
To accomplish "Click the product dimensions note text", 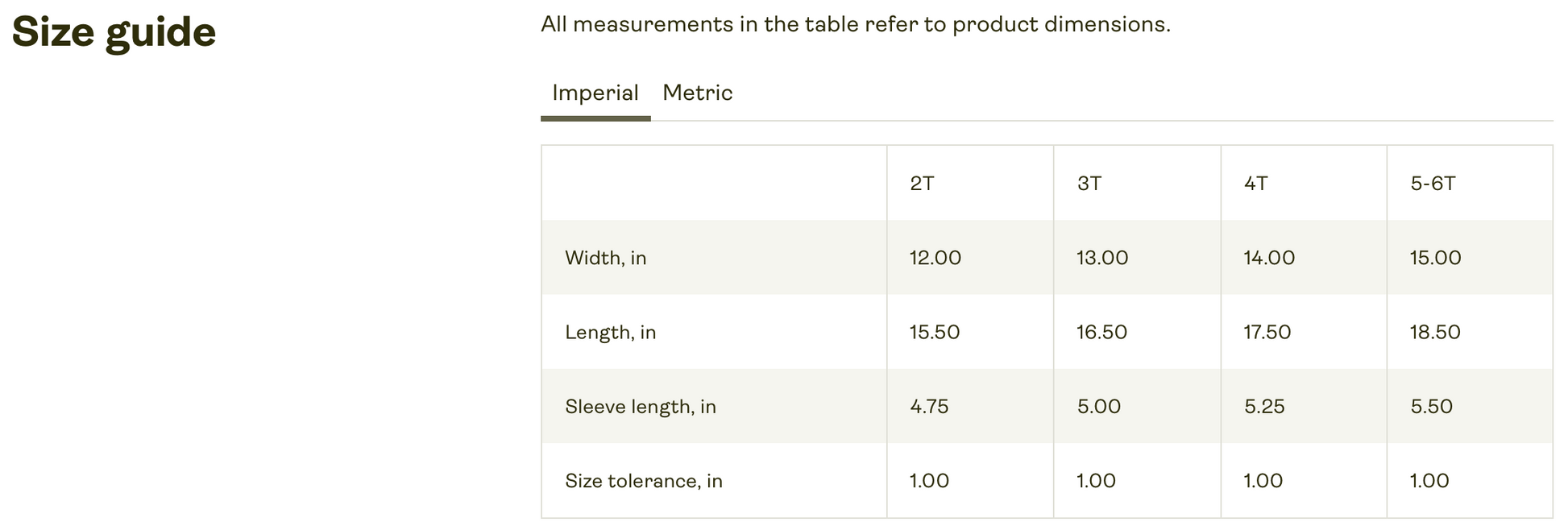I will point(855,24).
